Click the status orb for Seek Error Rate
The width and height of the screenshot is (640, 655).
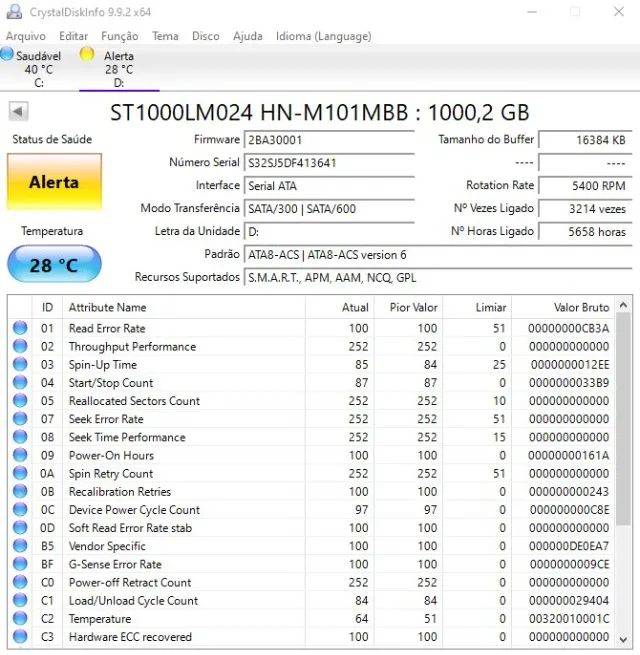click(x=20, y=419)
